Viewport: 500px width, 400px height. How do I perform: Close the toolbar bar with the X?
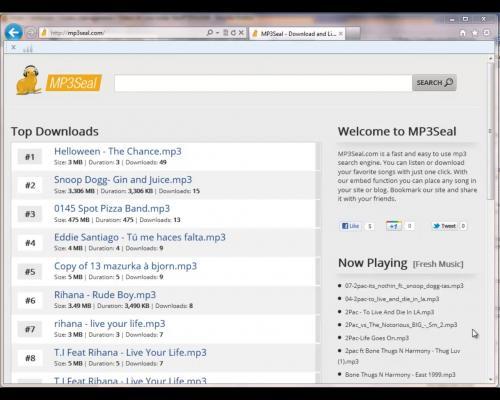(x=14, y=47)
